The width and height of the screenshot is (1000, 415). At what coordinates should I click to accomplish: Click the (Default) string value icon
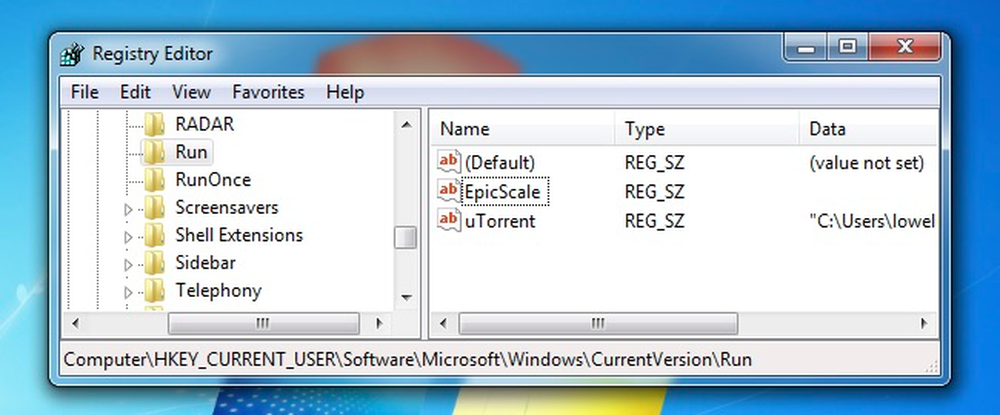click(449, 162)
